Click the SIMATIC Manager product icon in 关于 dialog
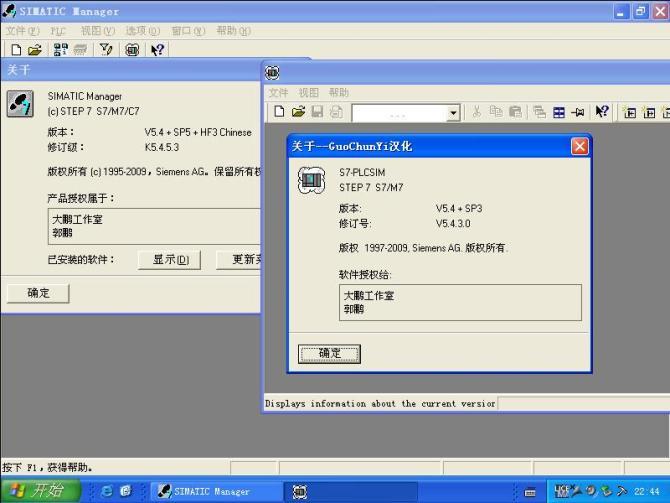The image size is (670, 503). (x=20, y=104)
